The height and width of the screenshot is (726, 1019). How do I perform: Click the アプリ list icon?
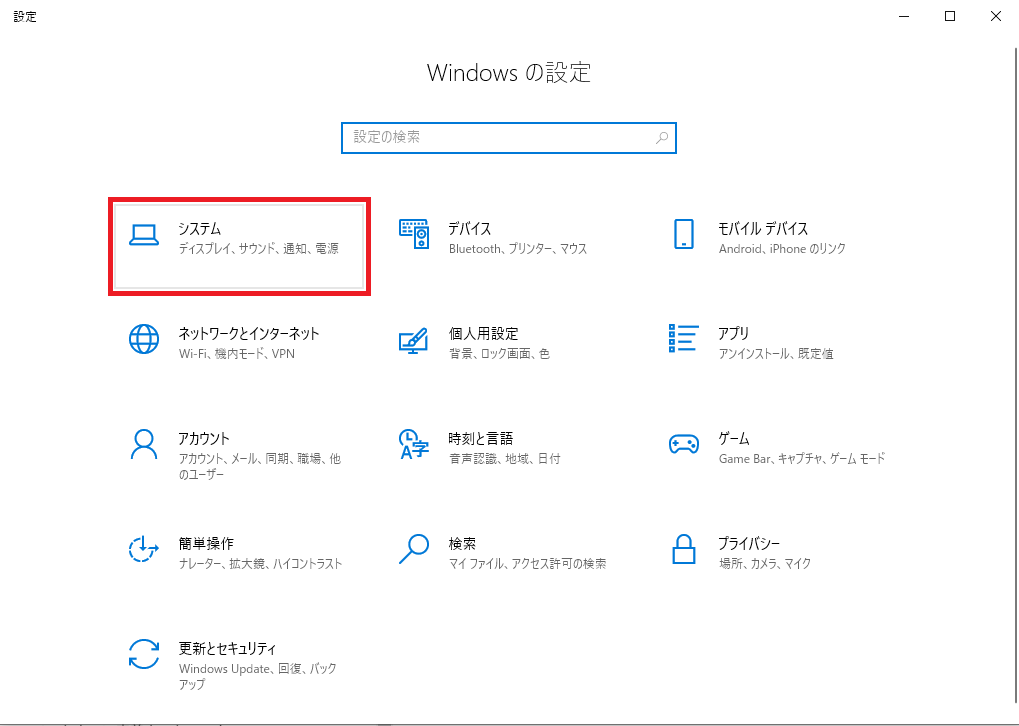tap(684, 339)
